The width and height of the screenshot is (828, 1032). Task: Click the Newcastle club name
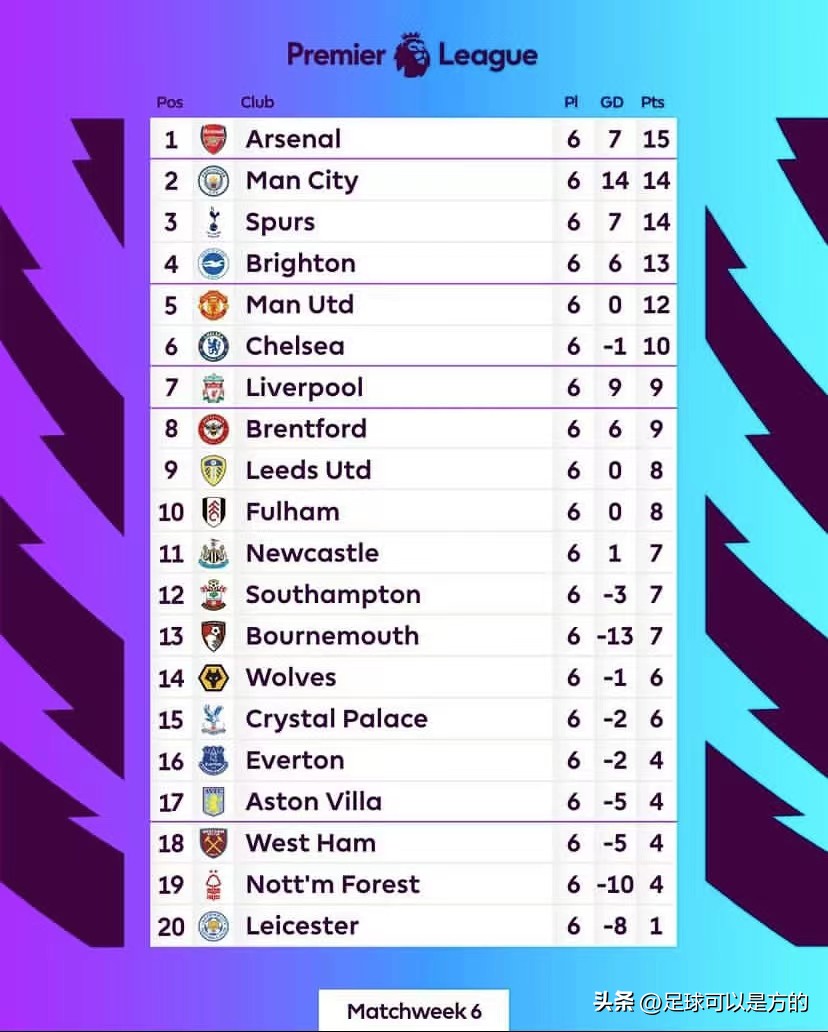click(312, 553)
